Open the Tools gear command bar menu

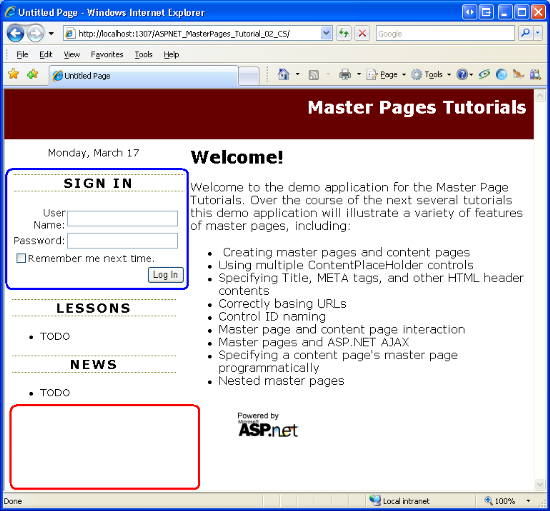(430, 74)
